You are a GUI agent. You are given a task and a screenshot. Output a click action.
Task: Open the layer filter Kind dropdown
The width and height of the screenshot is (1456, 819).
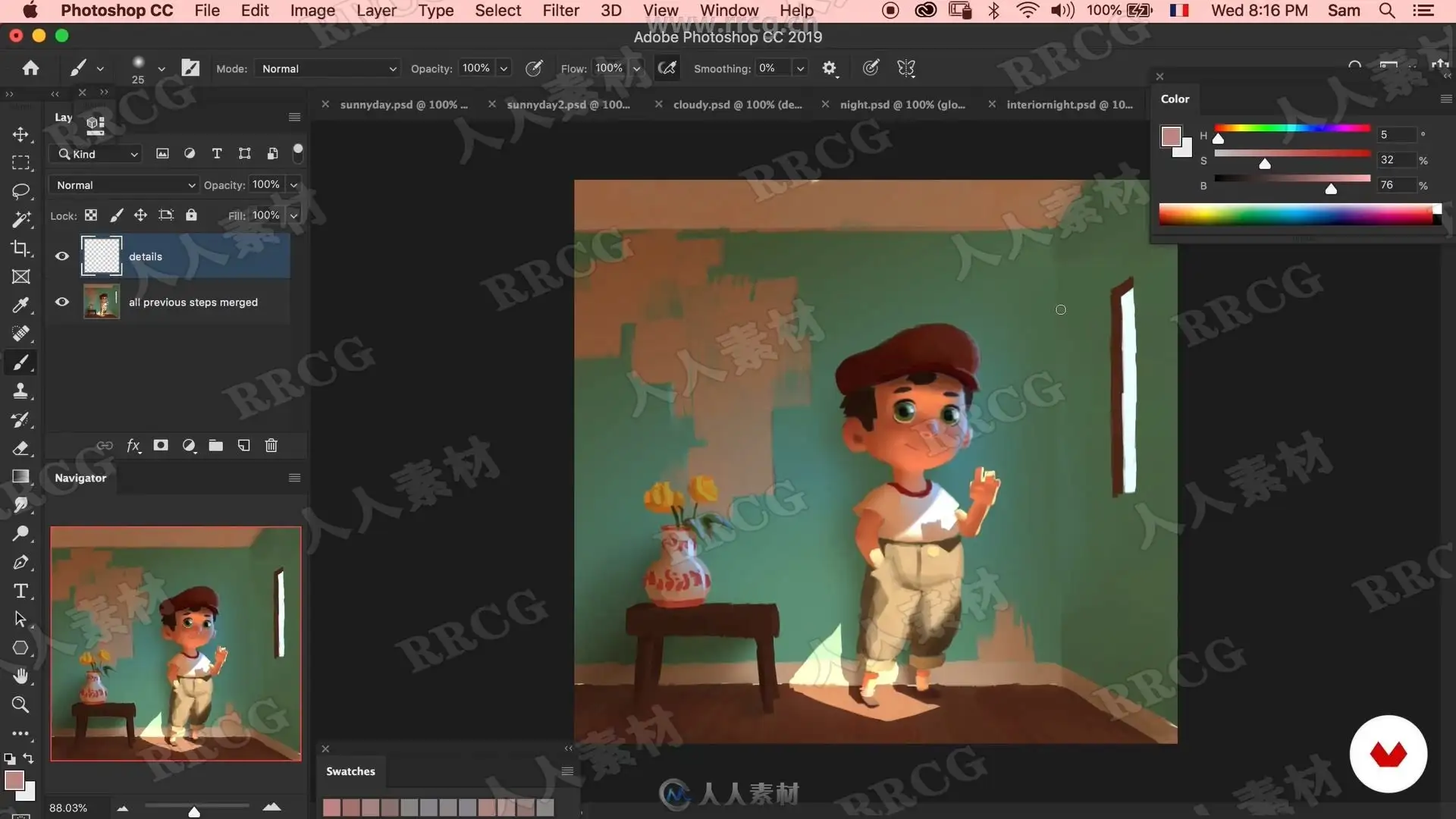96,154
